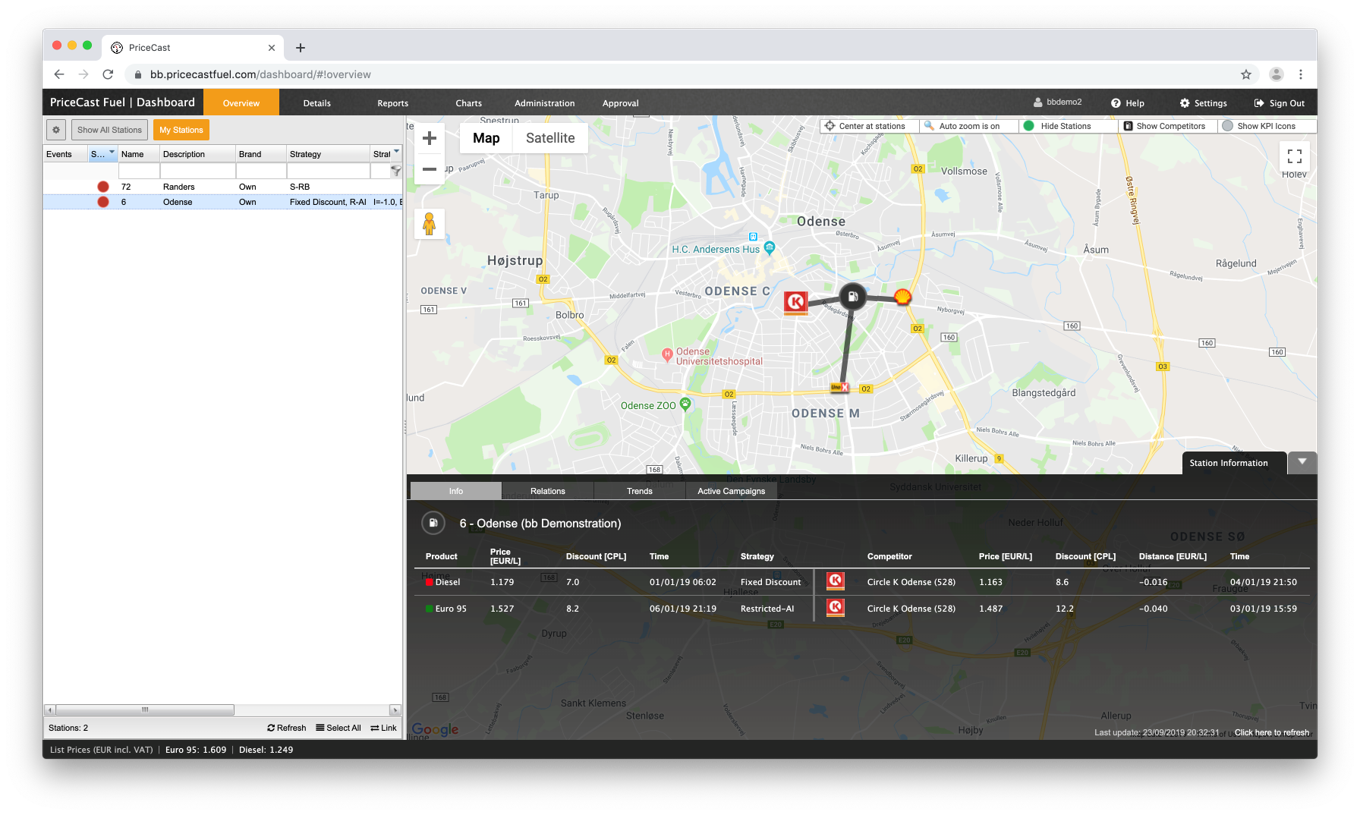The height and width of the screenshot is (815, 1360).
Task: Click station icon beside 6 - Odense title
Action: (x=433, y=523)
